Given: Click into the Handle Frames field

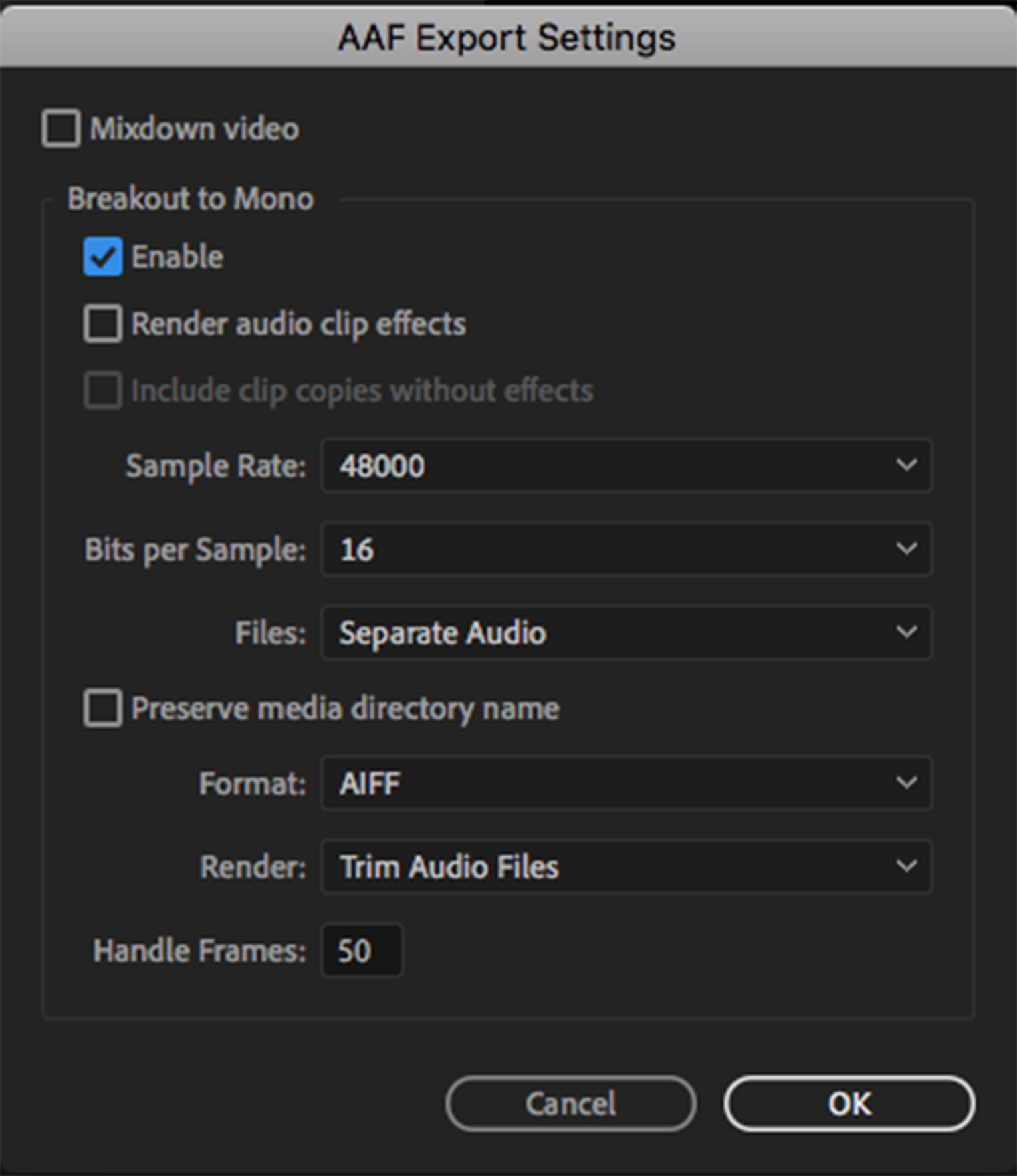Looking at the screenshot, I should pyautogui.click(x=362, y=950).
